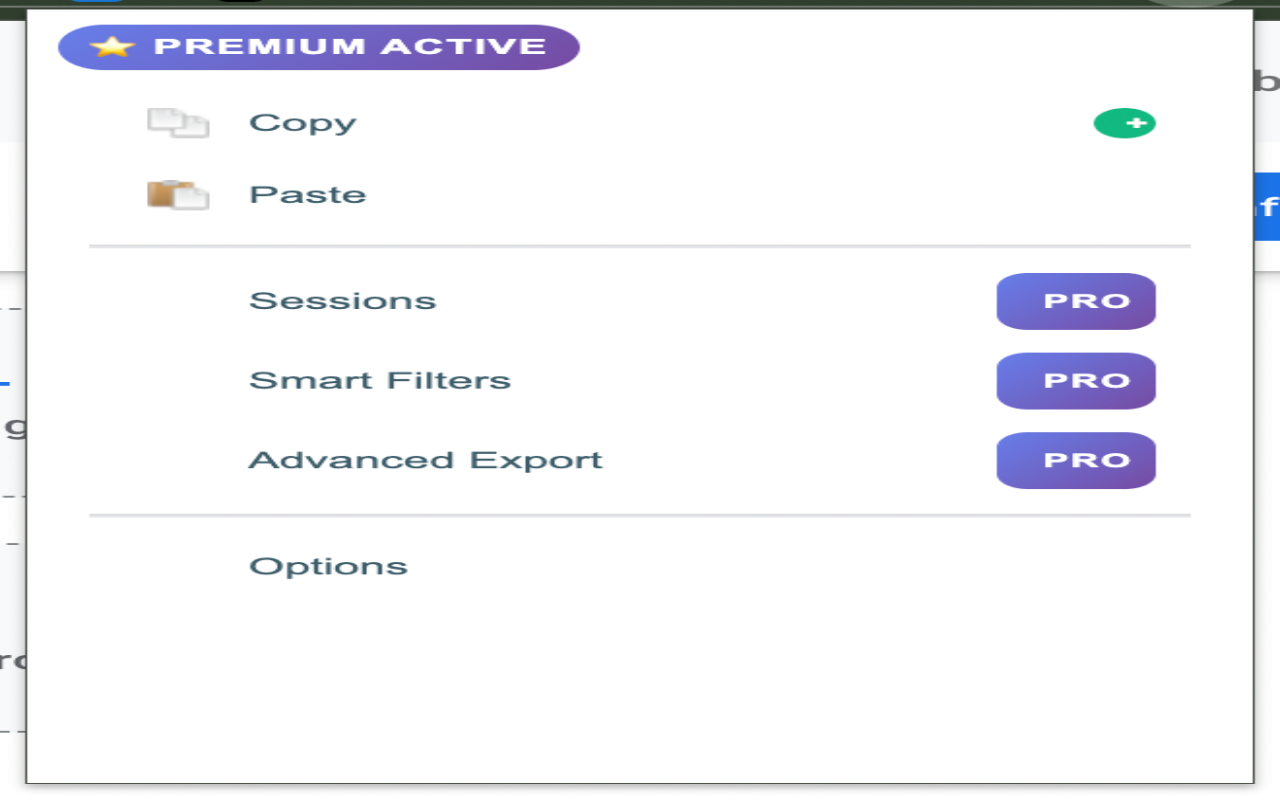Screen dimensions: 1280x800
Task: Click the PRO badge beside Smart Filters
Action: [1076, 381]
